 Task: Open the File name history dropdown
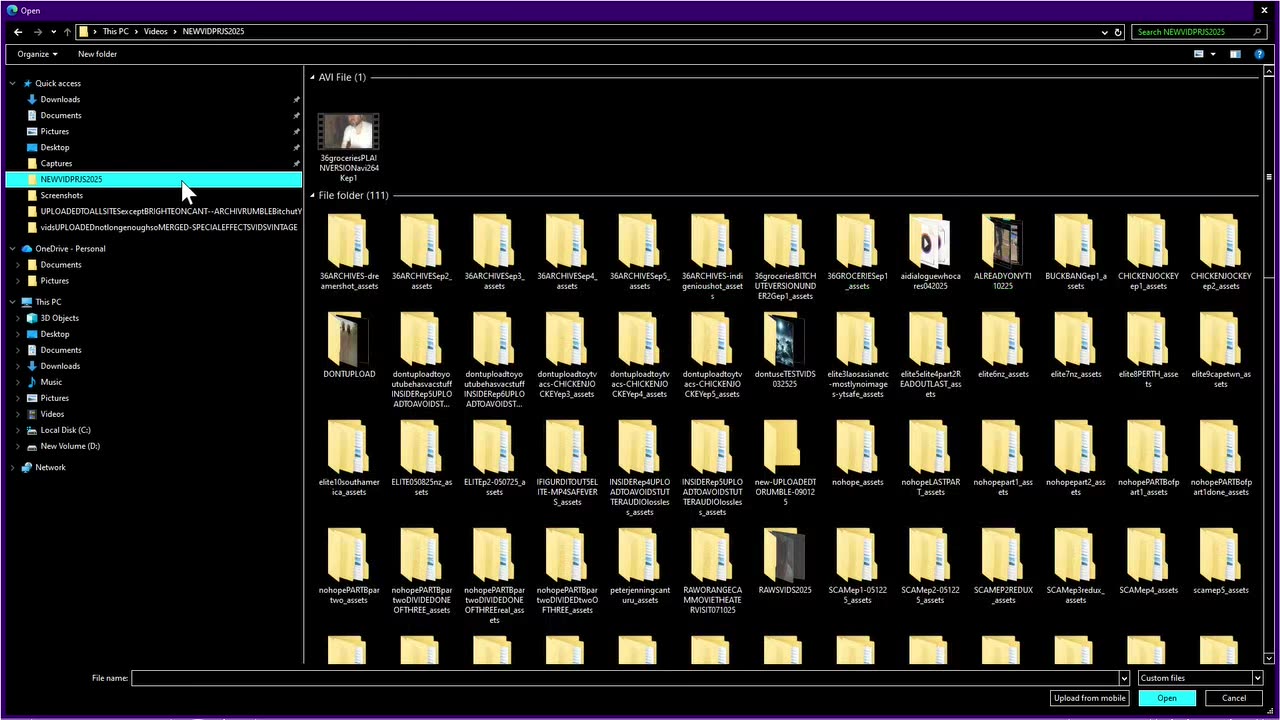point(1124,678)
